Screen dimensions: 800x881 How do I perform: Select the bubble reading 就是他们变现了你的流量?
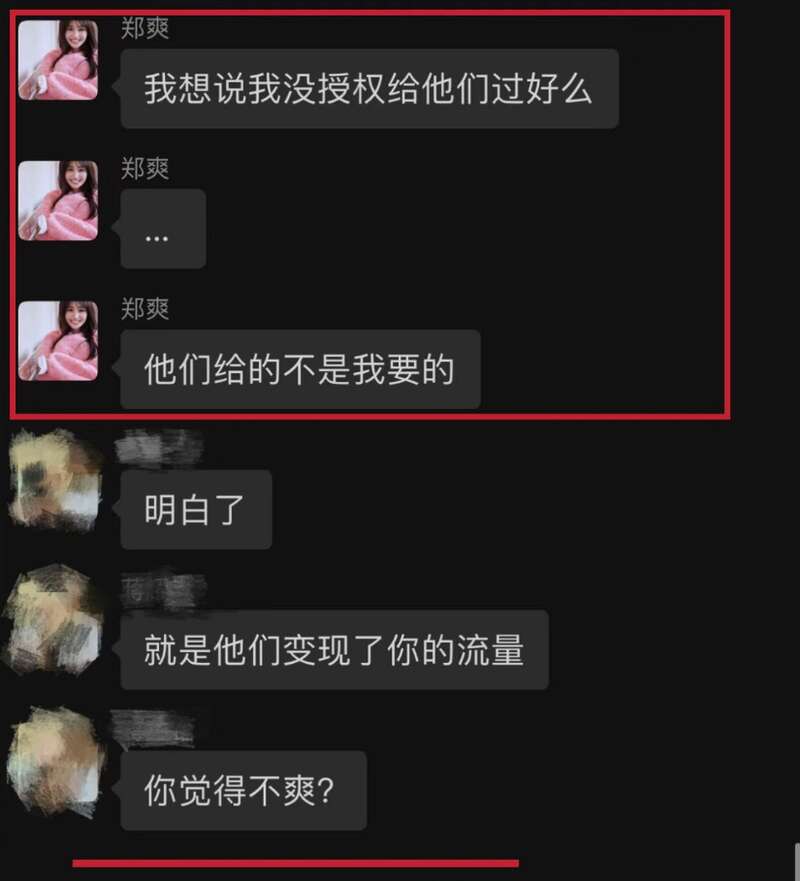(x=334, y=650)
